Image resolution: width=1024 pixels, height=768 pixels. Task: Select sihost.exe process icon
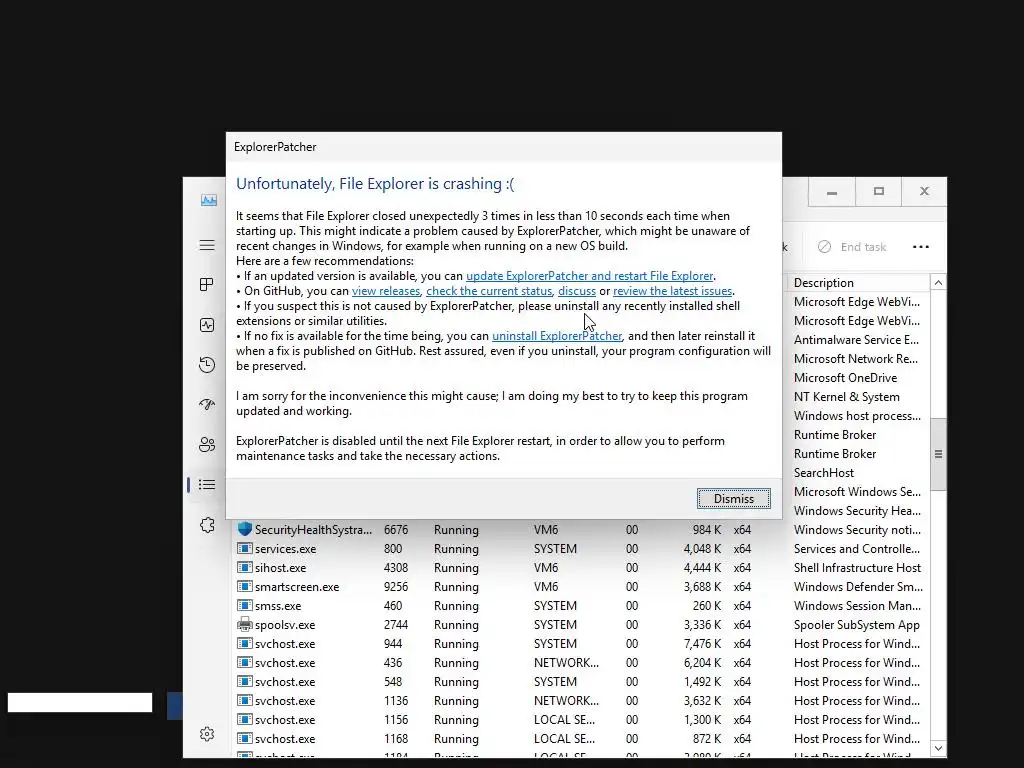click(245, 568)
